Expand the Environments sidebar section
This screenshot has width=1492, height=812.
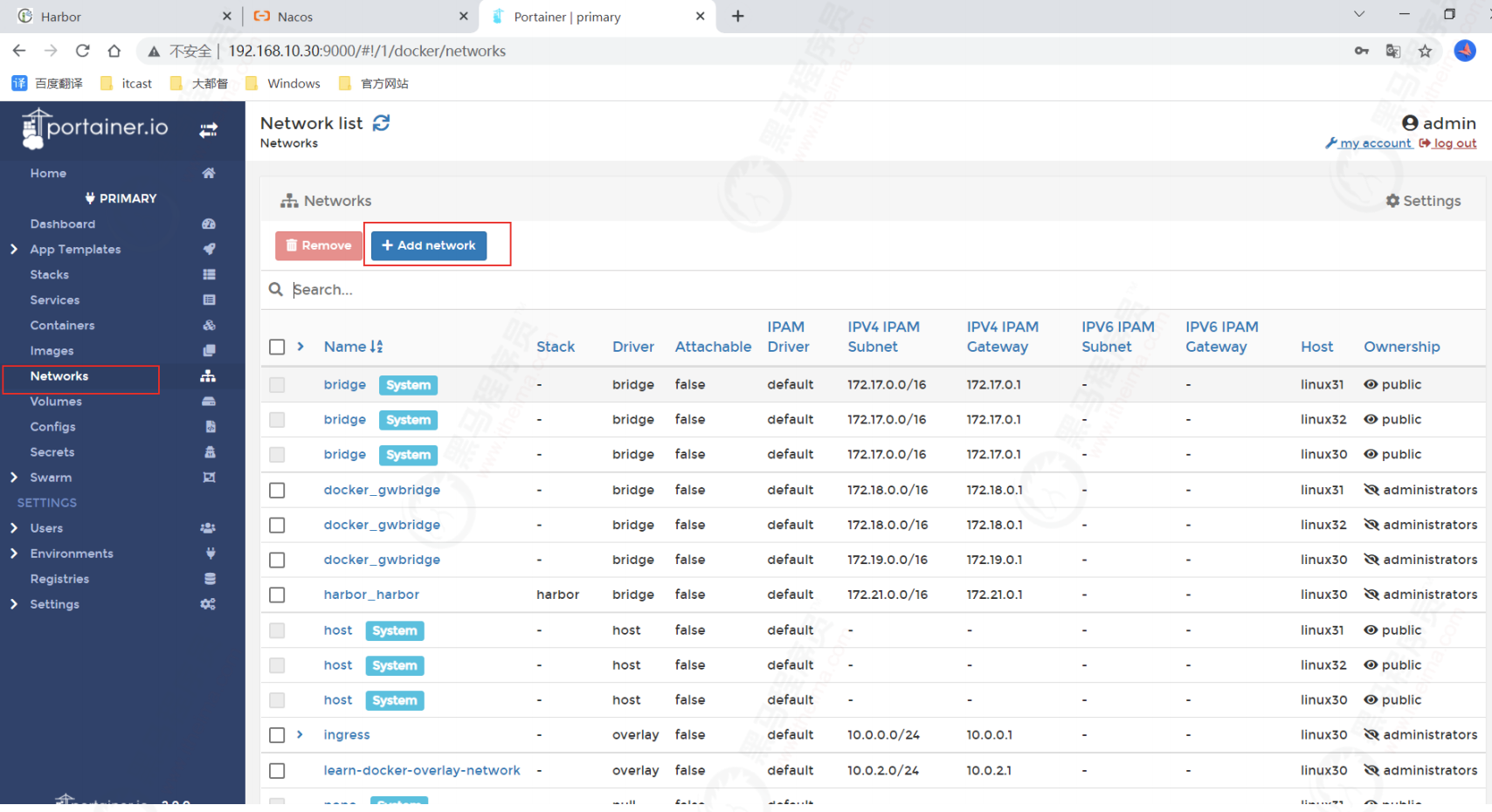coord(14,553)
